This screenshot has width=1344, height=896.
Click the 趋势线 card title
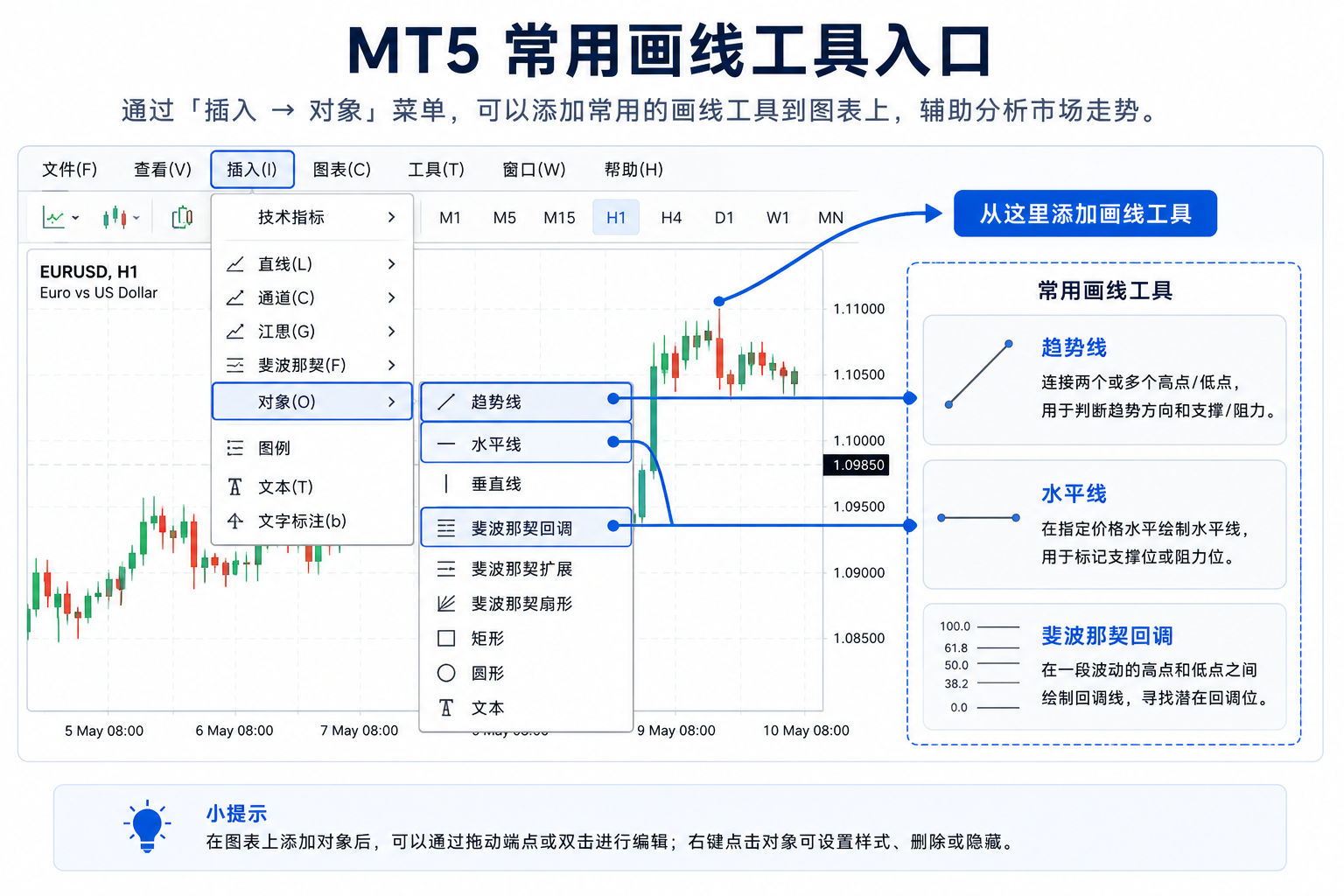click(x=1074, y=347)
